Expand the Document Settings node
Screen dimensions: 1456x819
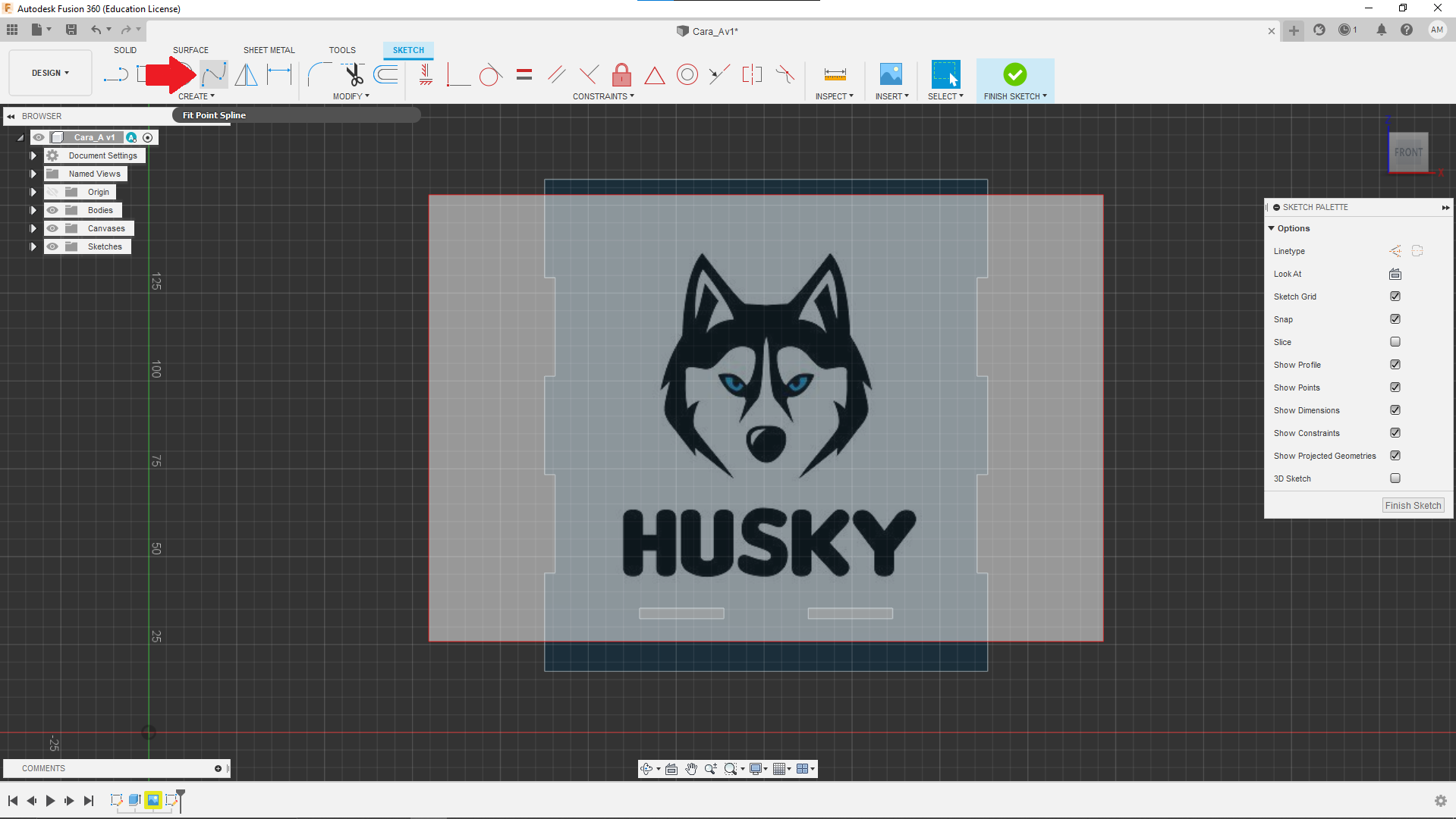33,155
